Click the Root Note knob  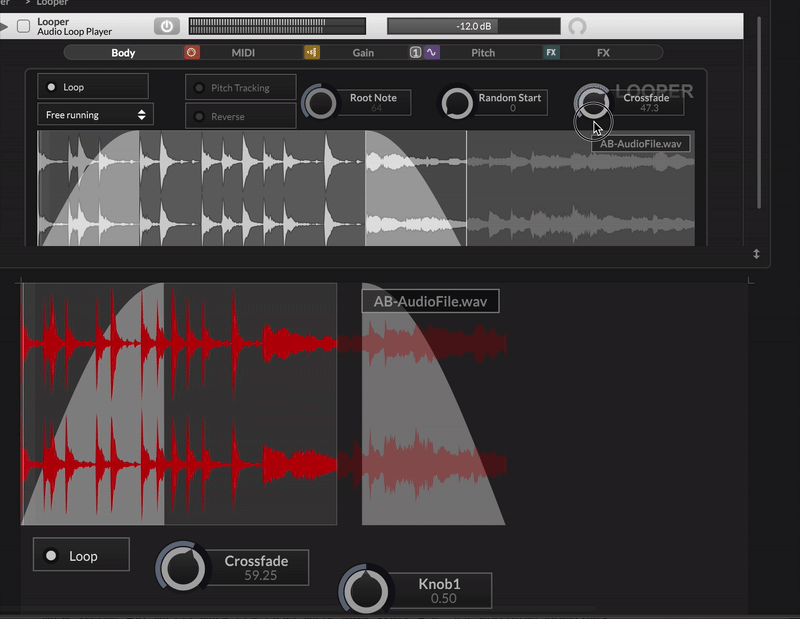[321, 103]
